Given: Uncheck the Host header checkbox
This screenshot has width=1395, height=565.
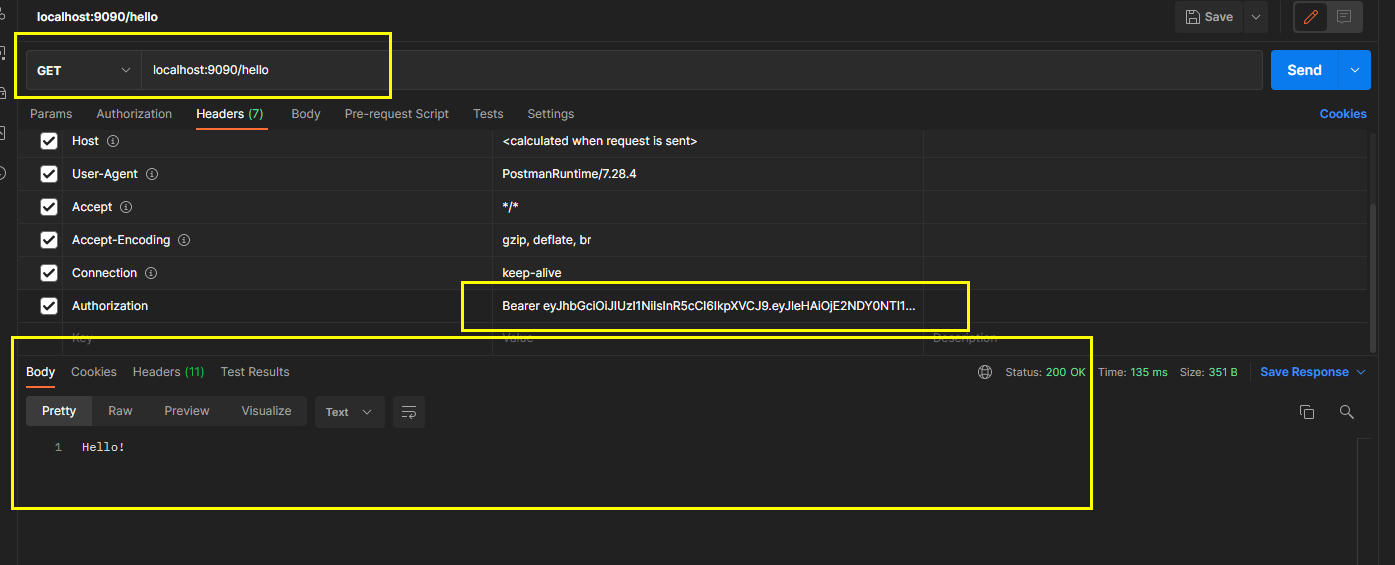Looking at the screenshot, I should pyautogui.click(x=49, y=141).
